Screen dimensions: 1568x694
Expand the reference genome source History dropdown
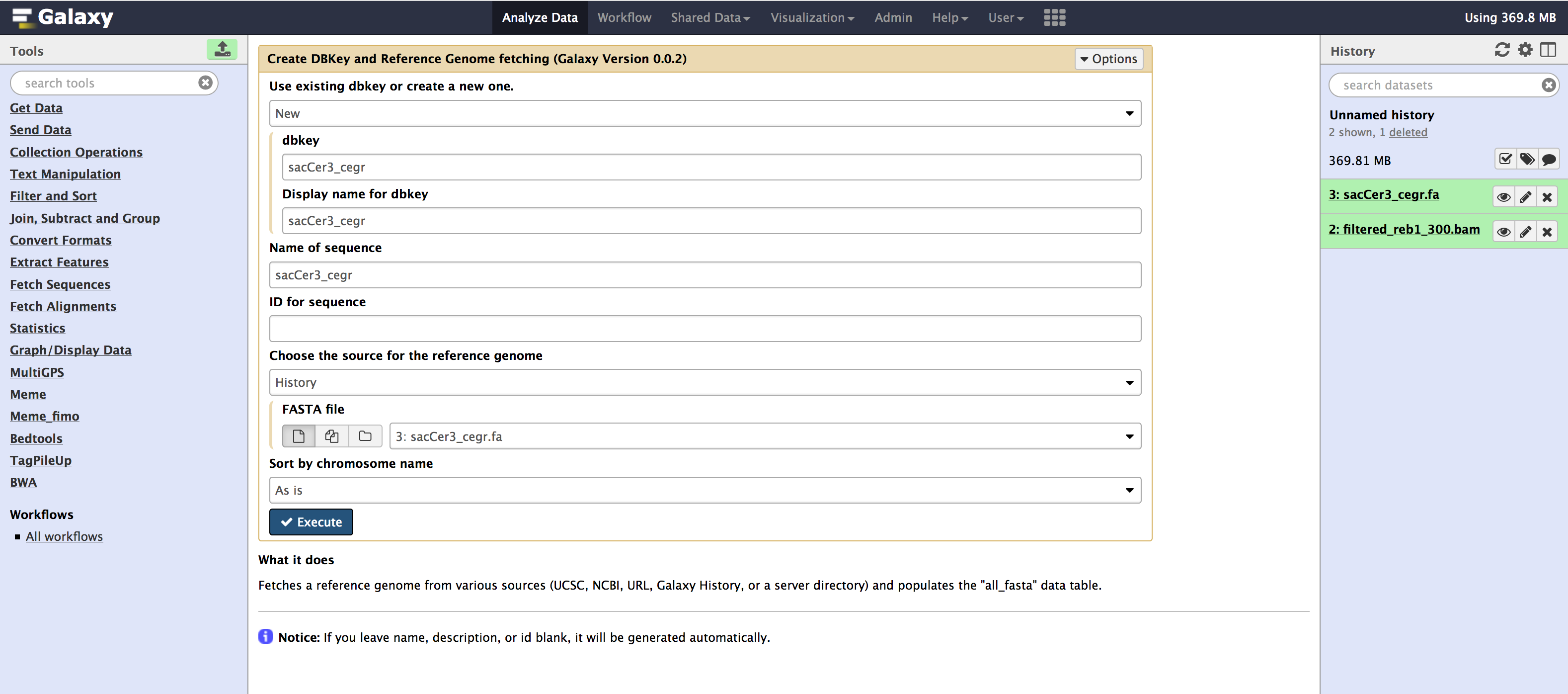click(x=705, y=383)
